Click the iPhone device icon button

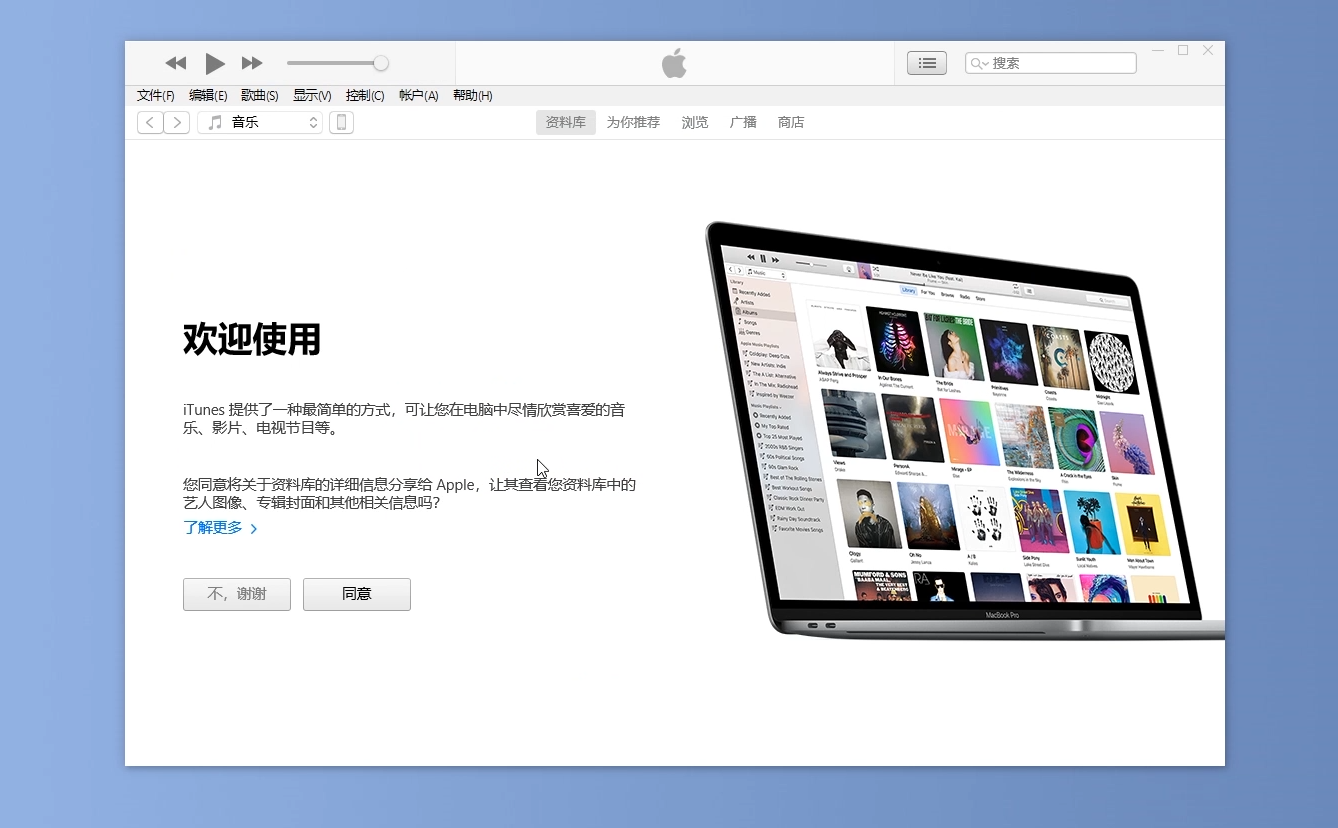(341, 123)
